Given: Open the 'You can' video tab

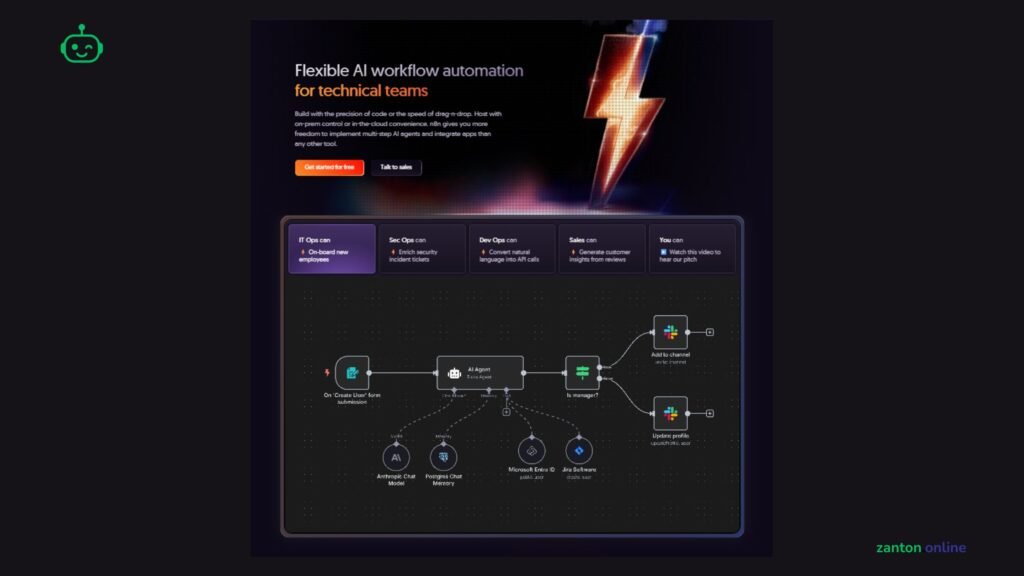Looking at the screenshot, I should click(692, 249).
